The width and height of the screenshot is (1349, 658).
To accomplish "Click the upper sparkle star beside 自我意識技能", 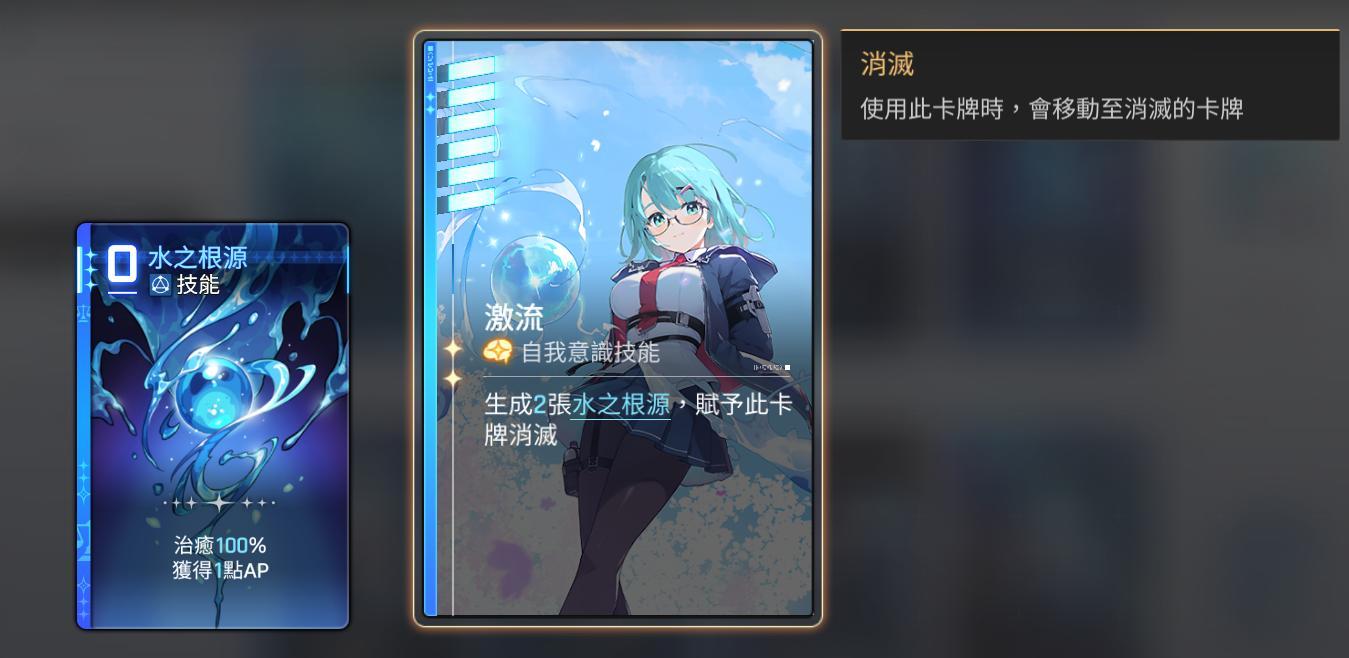I will click(453, 348).
